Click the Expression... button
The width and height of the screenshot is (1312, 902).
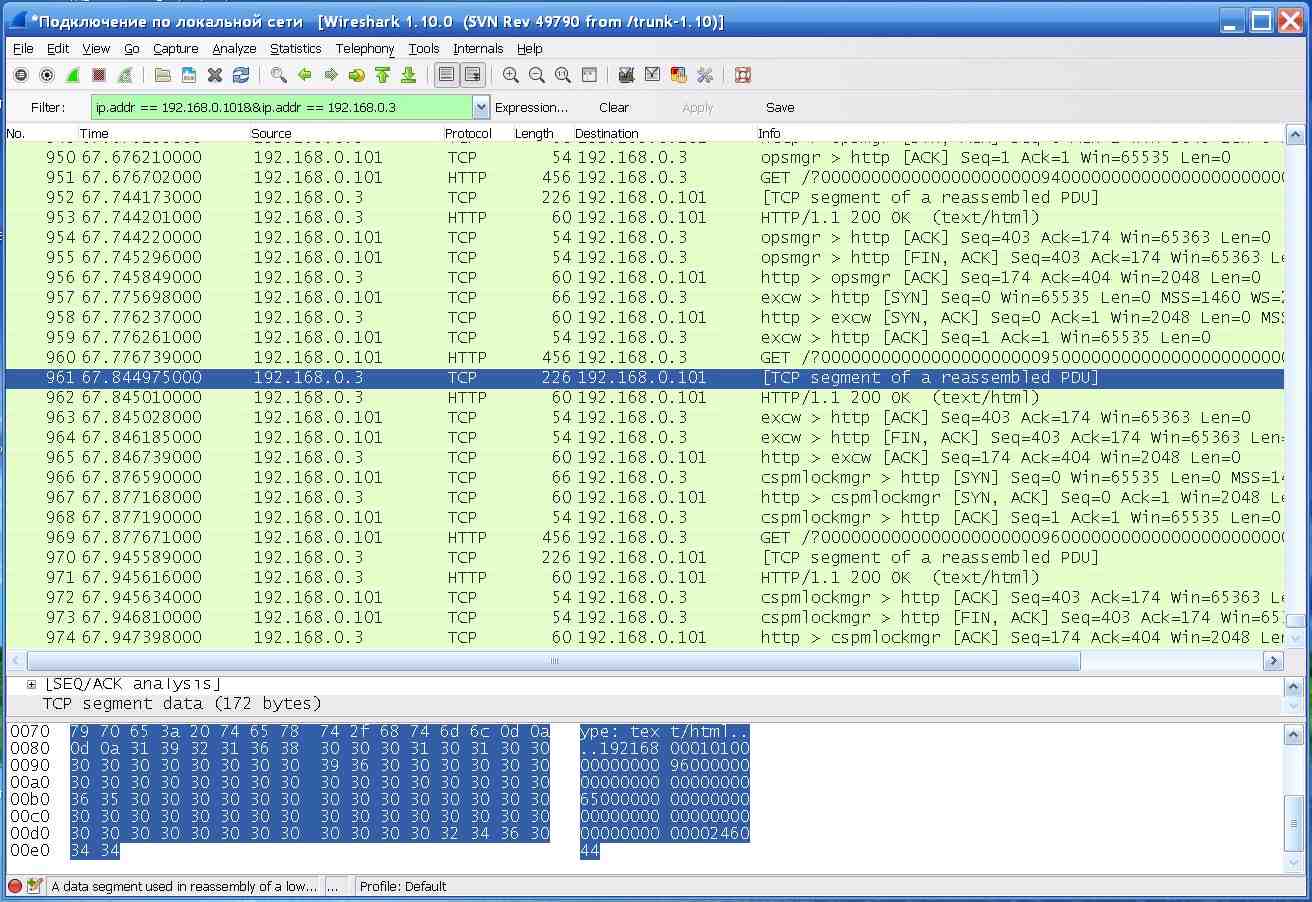pyautogui.click(x=531, y=107)
